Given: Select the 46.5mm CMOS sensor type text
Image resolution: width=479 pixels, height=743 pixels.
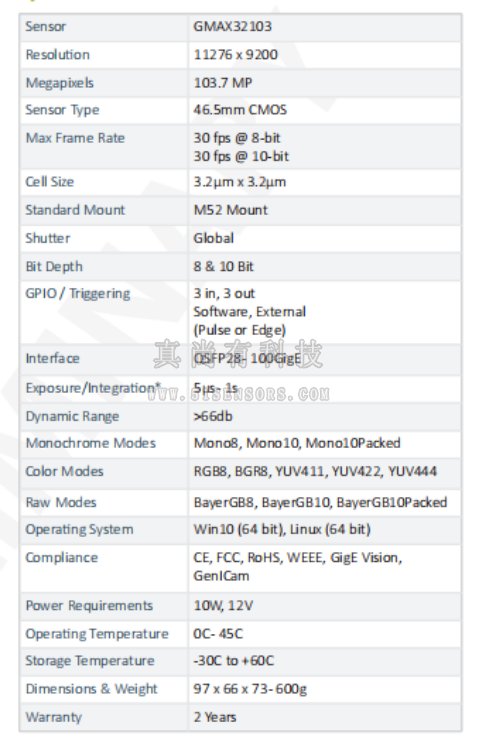Looking at the screenshot, I should click(x=240, y=110).
